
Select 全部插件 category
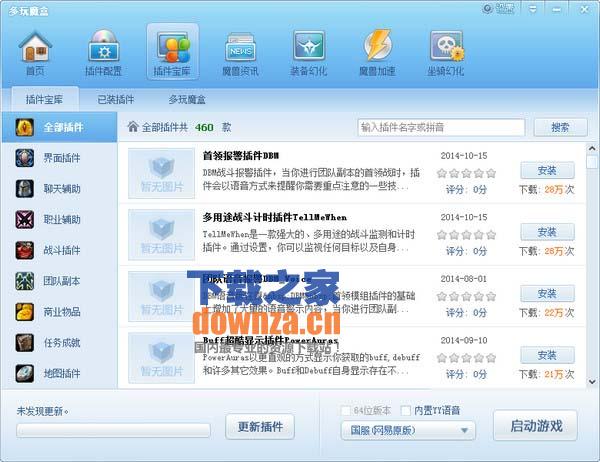point(59,127)
